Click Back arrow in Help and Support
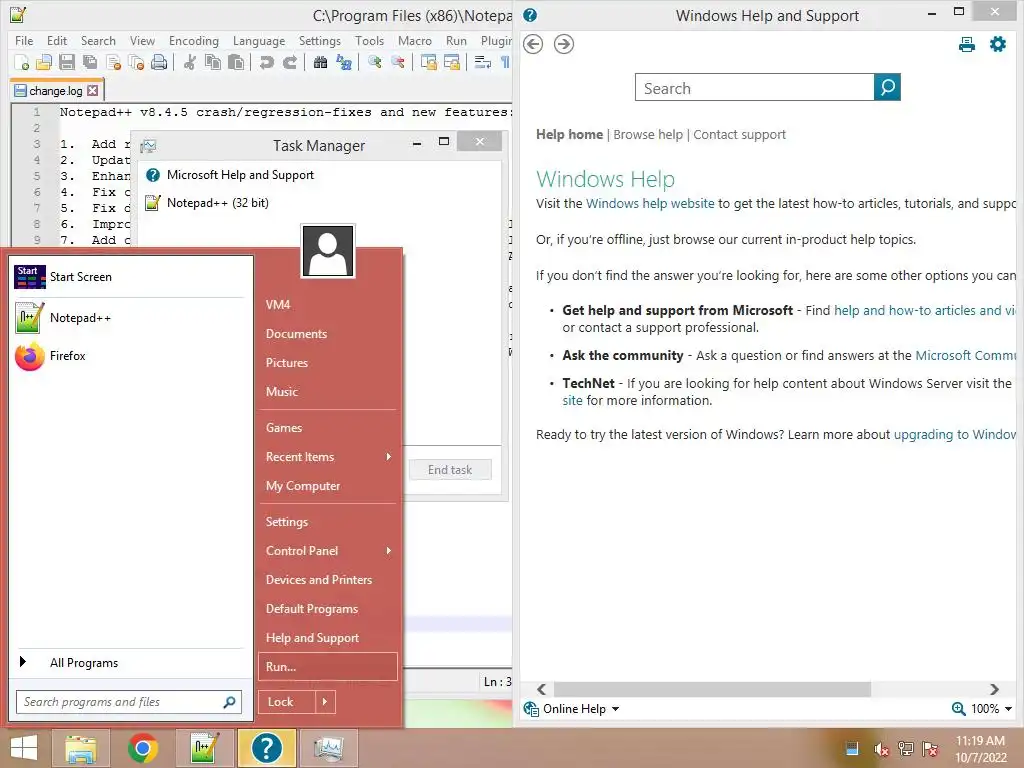The height and width of the screenshot is (768, 1024). pyautogui.click(x=533, y=44)
